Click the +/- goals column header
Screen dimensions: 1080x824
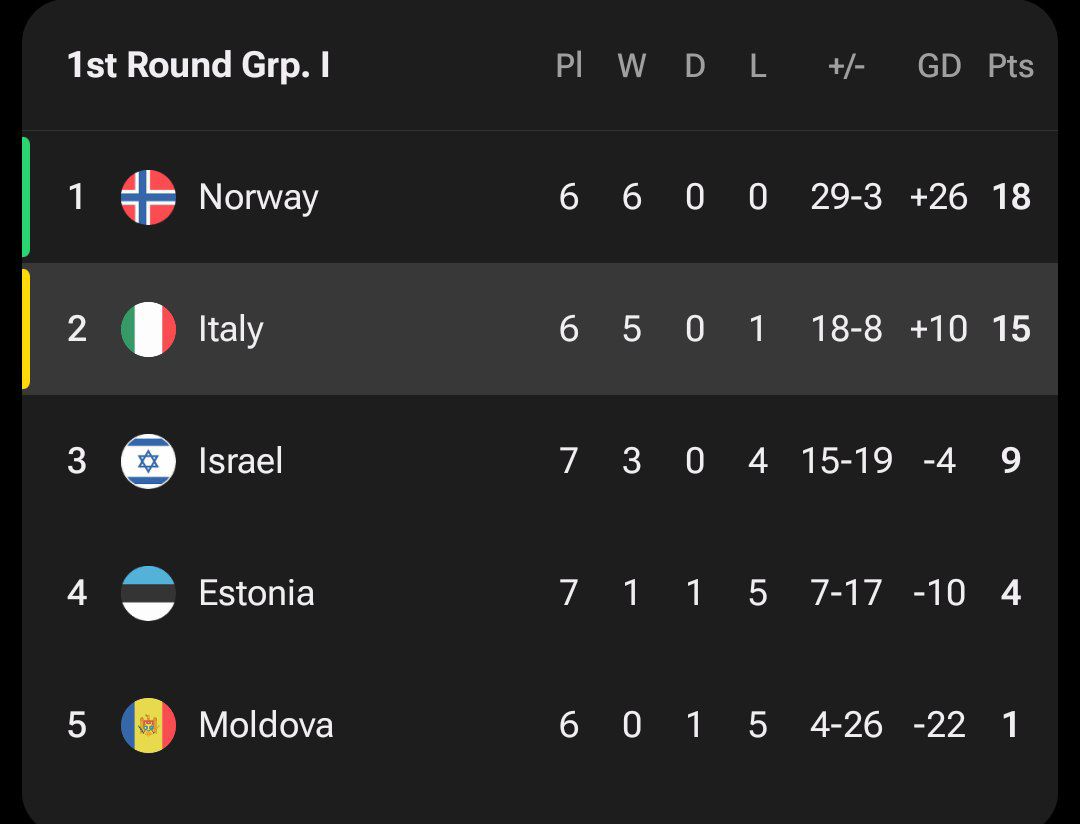(846, 66)
